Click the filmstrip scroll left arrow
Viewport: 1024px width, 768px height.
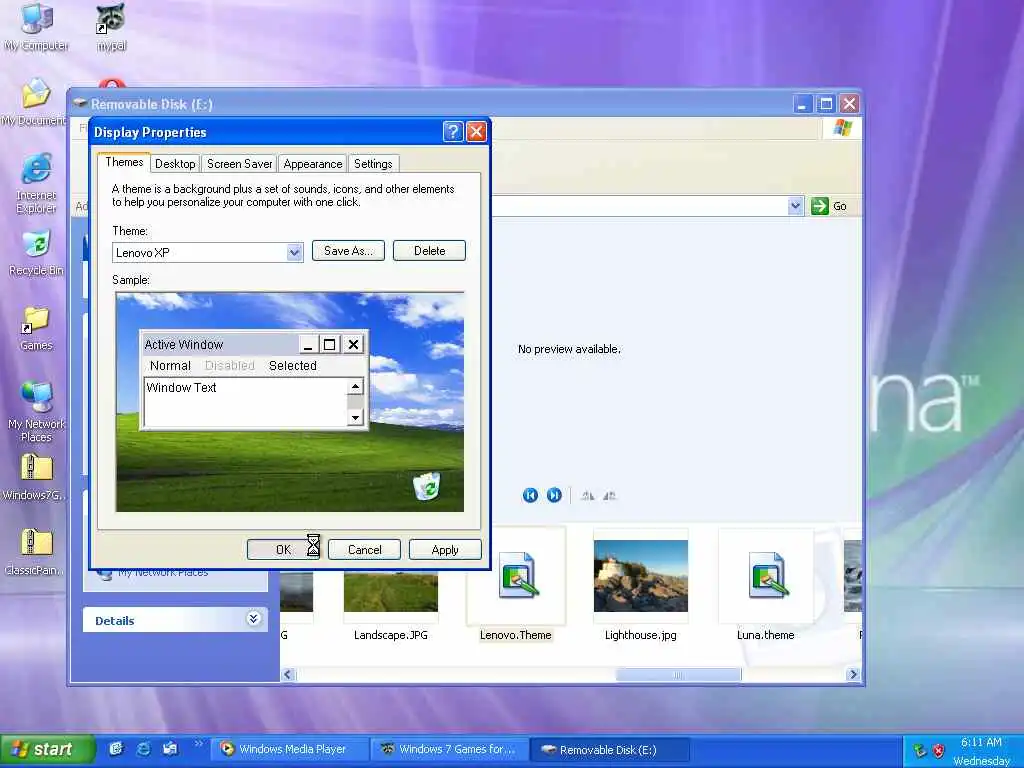(288, 675)
